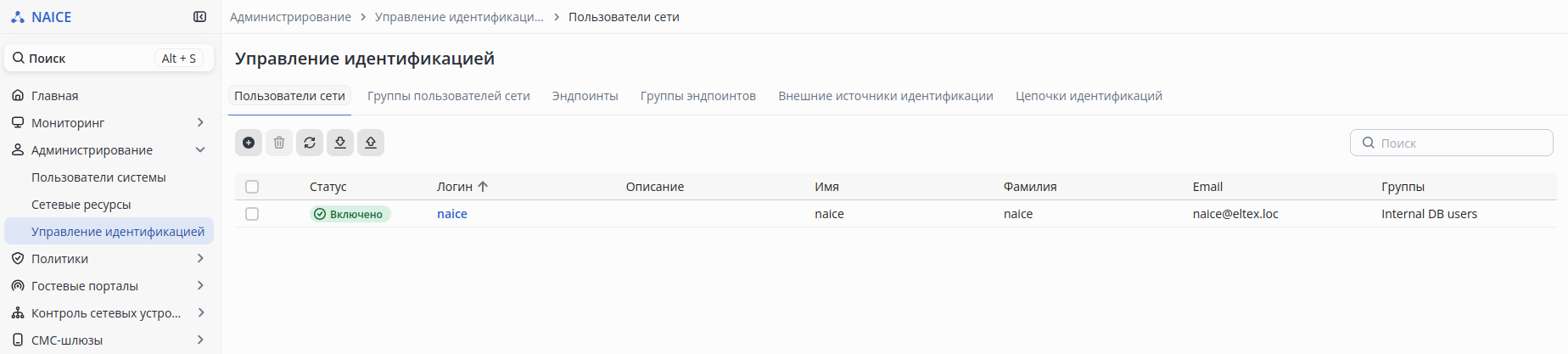Sort by Логин column arrow
The width and height of the screenshot is (1568, 354).
pos(483,187)
